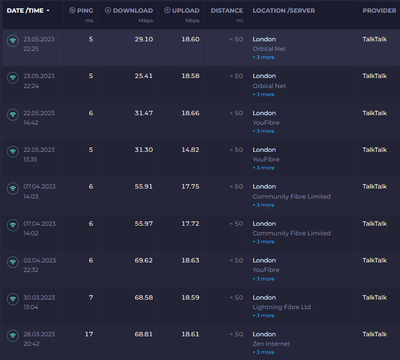Expand '3 more' under 02.04.2023 YouFibre

(263, 279)
